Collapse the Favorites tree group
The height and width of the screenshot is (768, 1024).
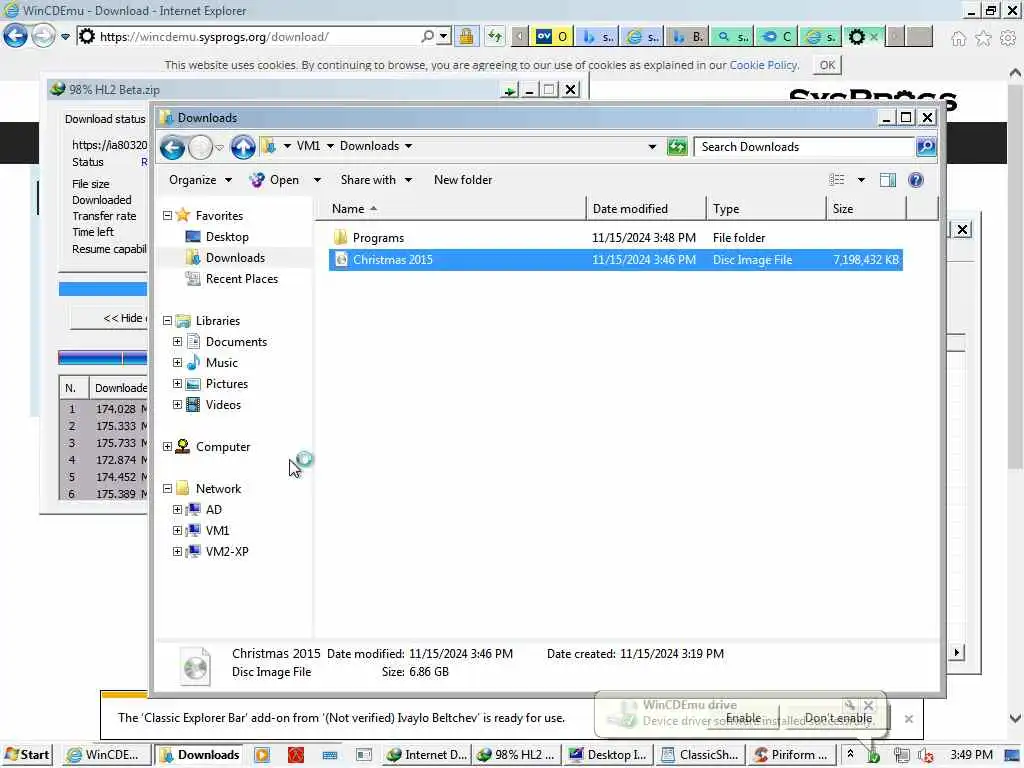[x=167, y=216]
